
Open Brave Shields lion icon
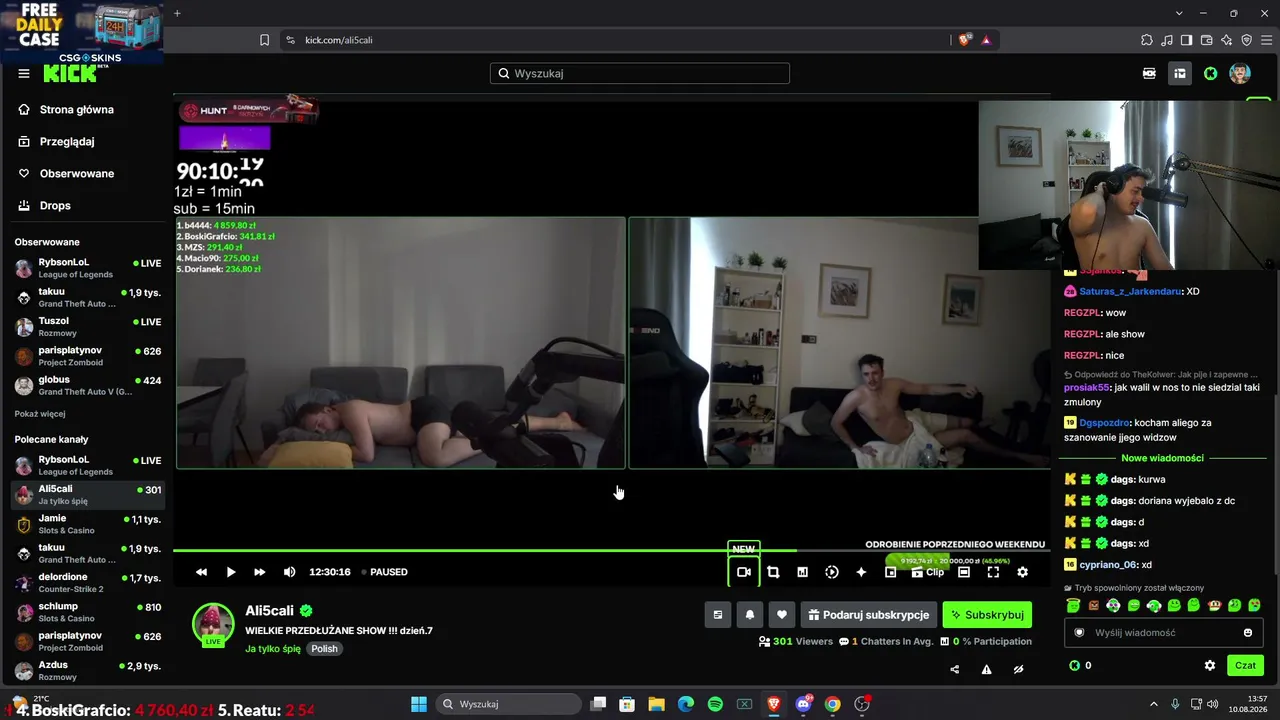964,40
